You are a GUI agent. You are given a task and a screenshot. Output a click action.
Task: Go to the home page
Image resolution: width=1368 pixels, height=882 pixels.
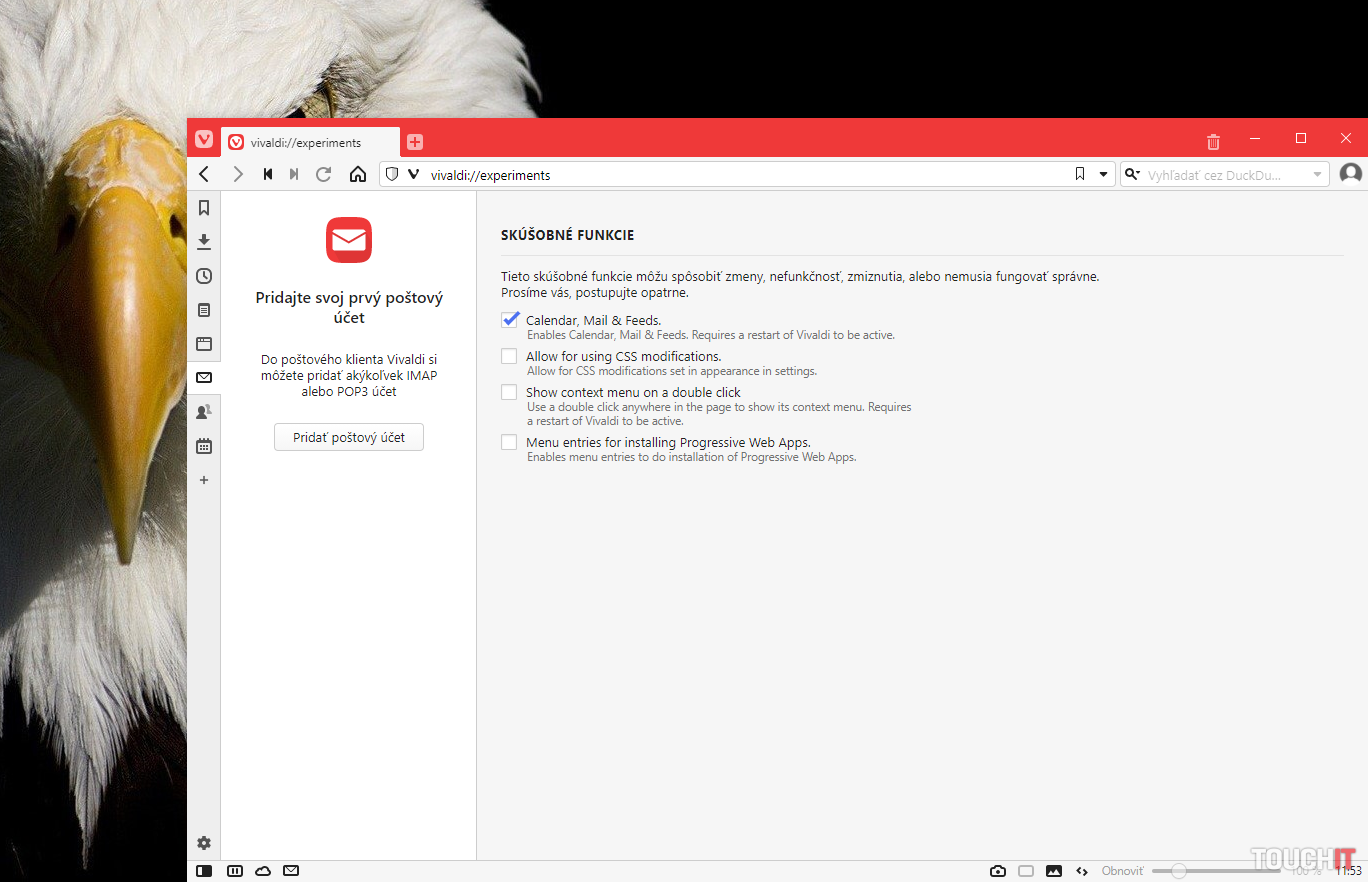tap(357, 175)
